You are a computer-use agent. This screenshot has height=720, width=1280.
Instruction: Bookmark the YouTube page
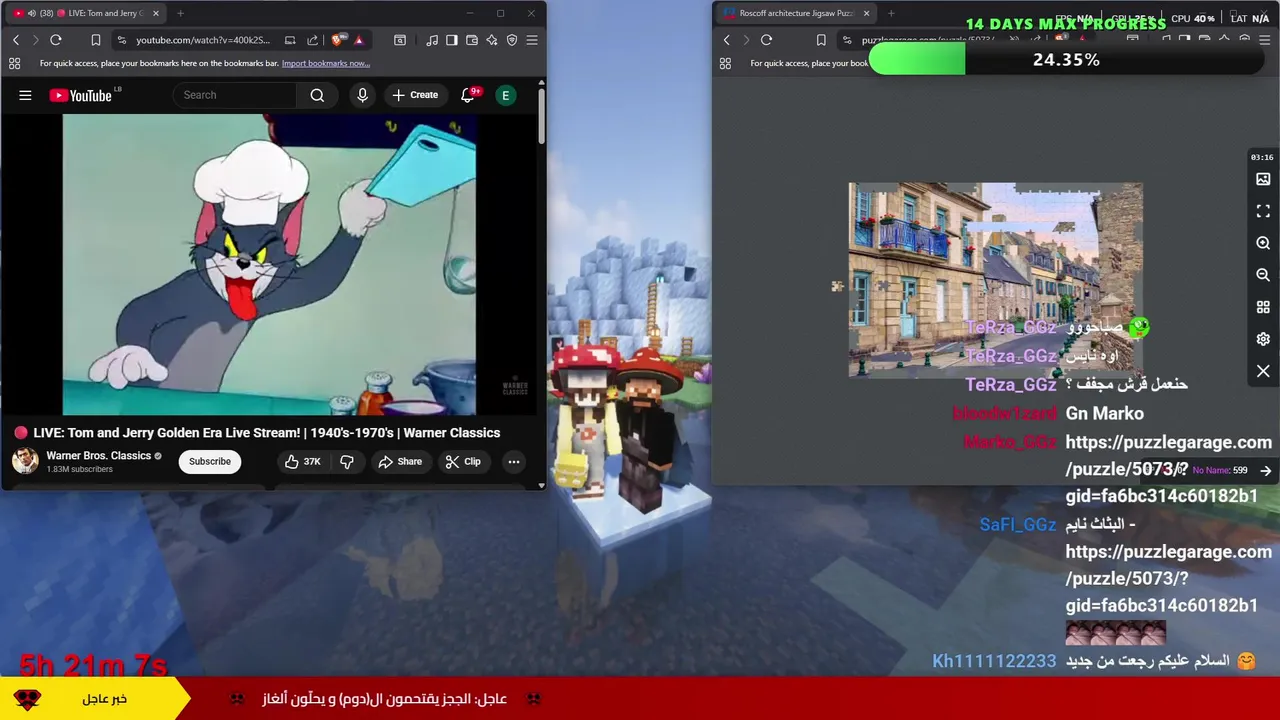[96, 40]
